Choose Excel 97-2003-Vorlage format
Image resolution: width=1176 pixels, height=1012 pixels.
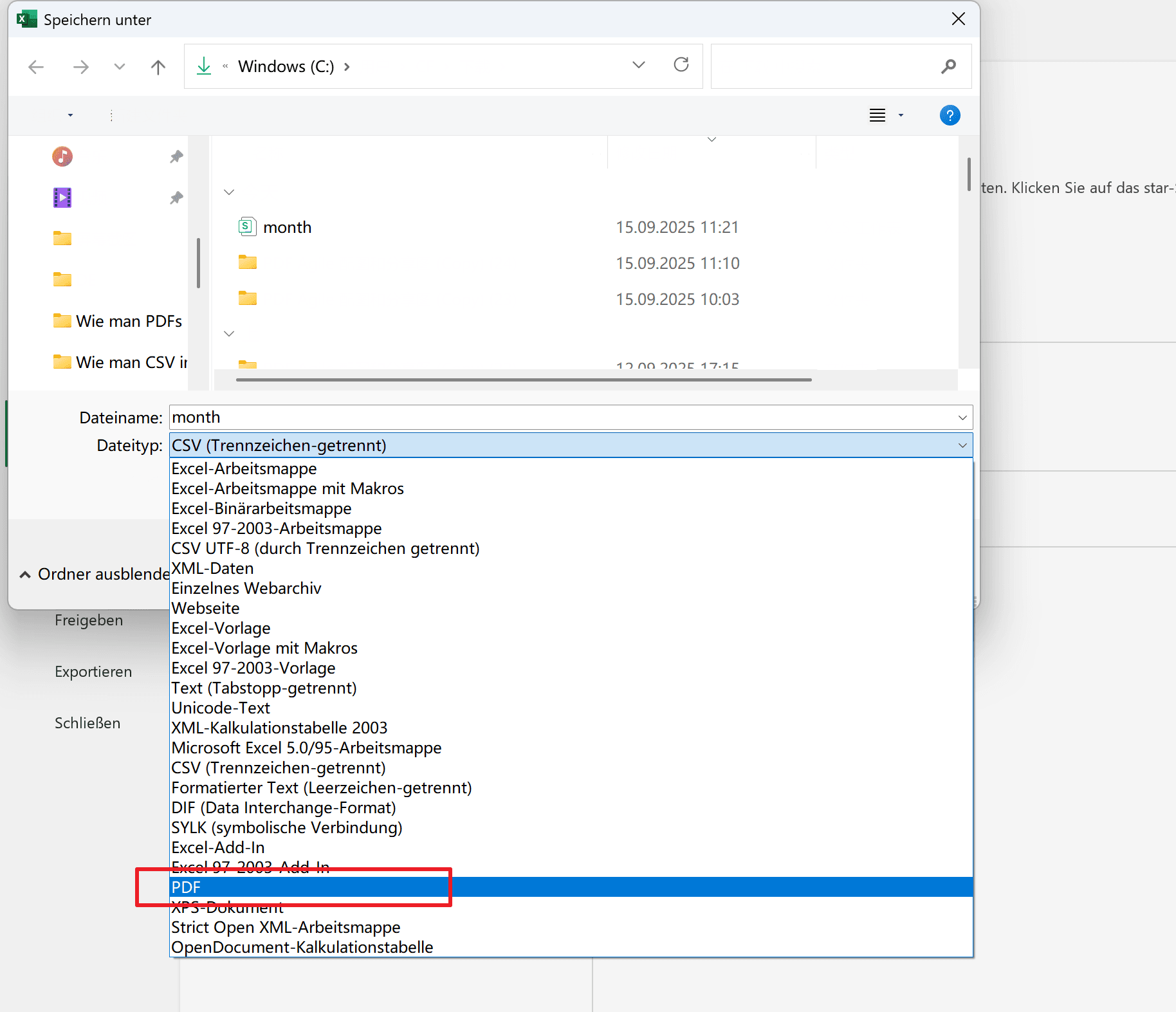[571, 668]
